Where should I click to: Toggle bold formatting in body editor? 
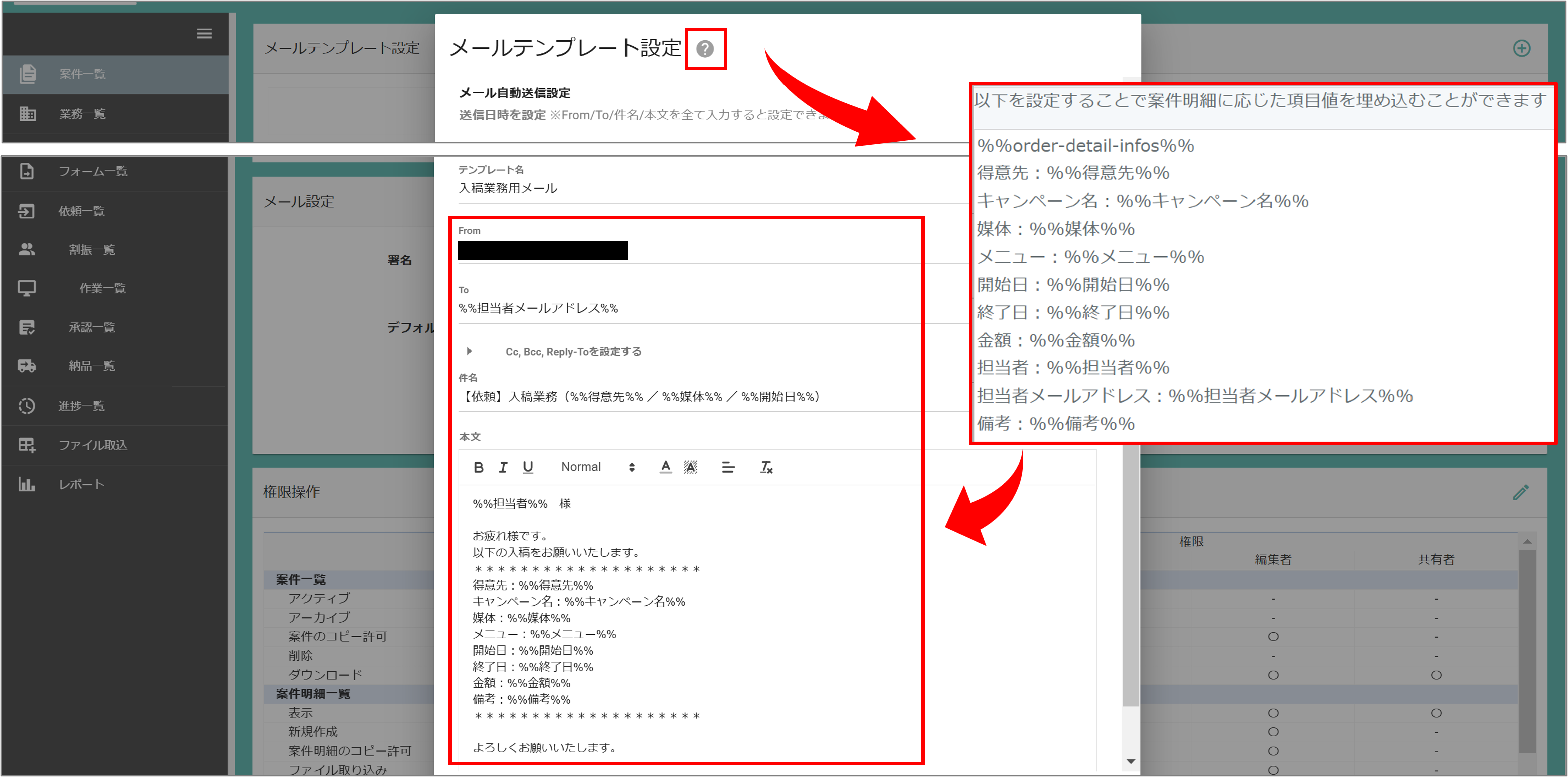click(x=479, y=467)
